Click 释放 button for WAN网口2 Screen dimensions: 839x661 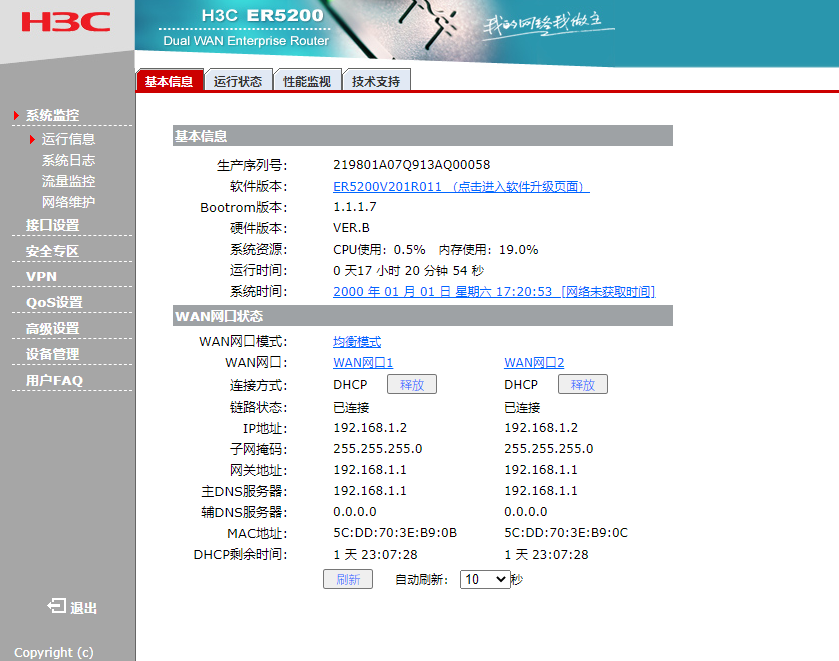pos(583,384)
